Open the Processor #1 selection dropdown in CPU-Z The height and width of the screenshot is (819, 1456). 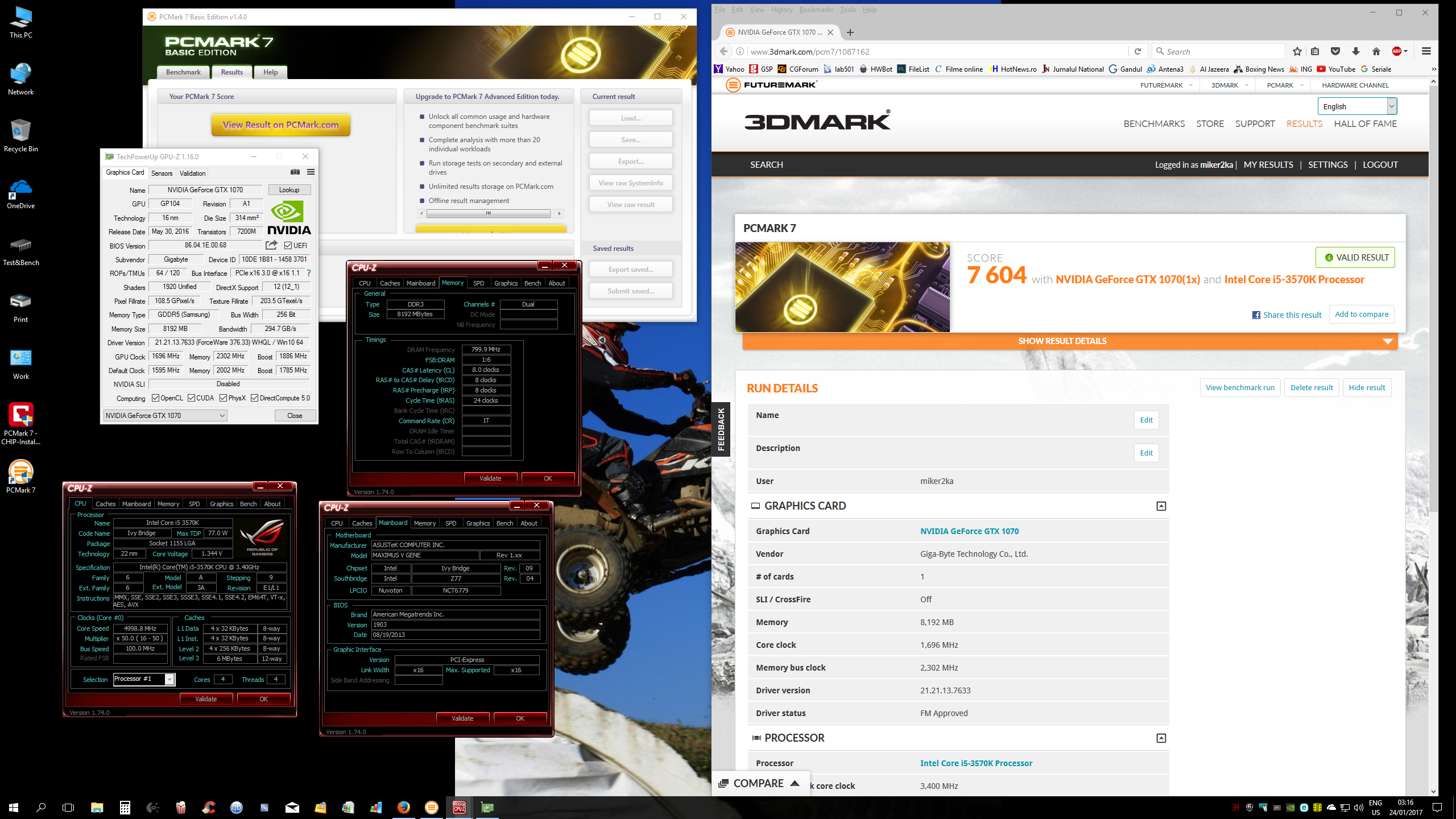pos(144,679)
